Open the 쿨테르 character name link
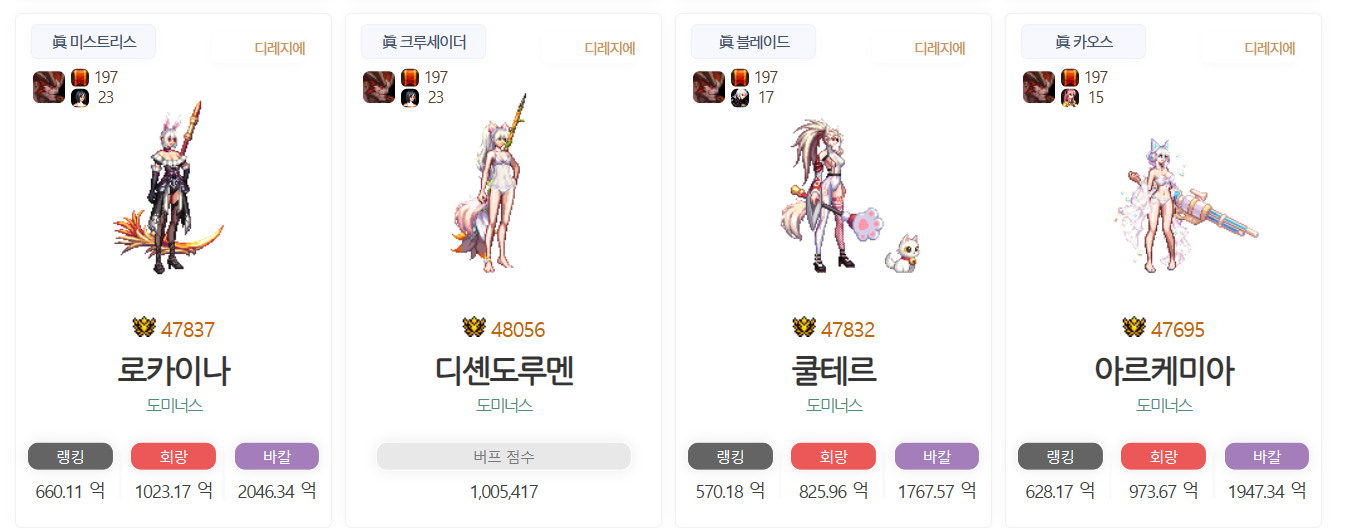Viewport: 1357px width, 528px height. tap(834, 370)
